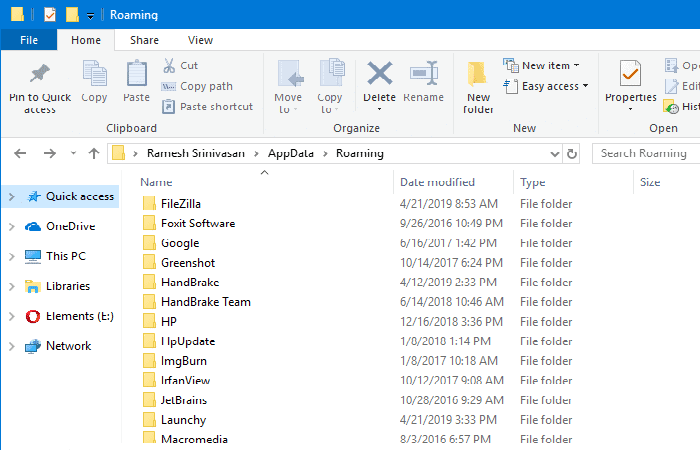
Task: Click the New item icon
Action: click(511, 66)
